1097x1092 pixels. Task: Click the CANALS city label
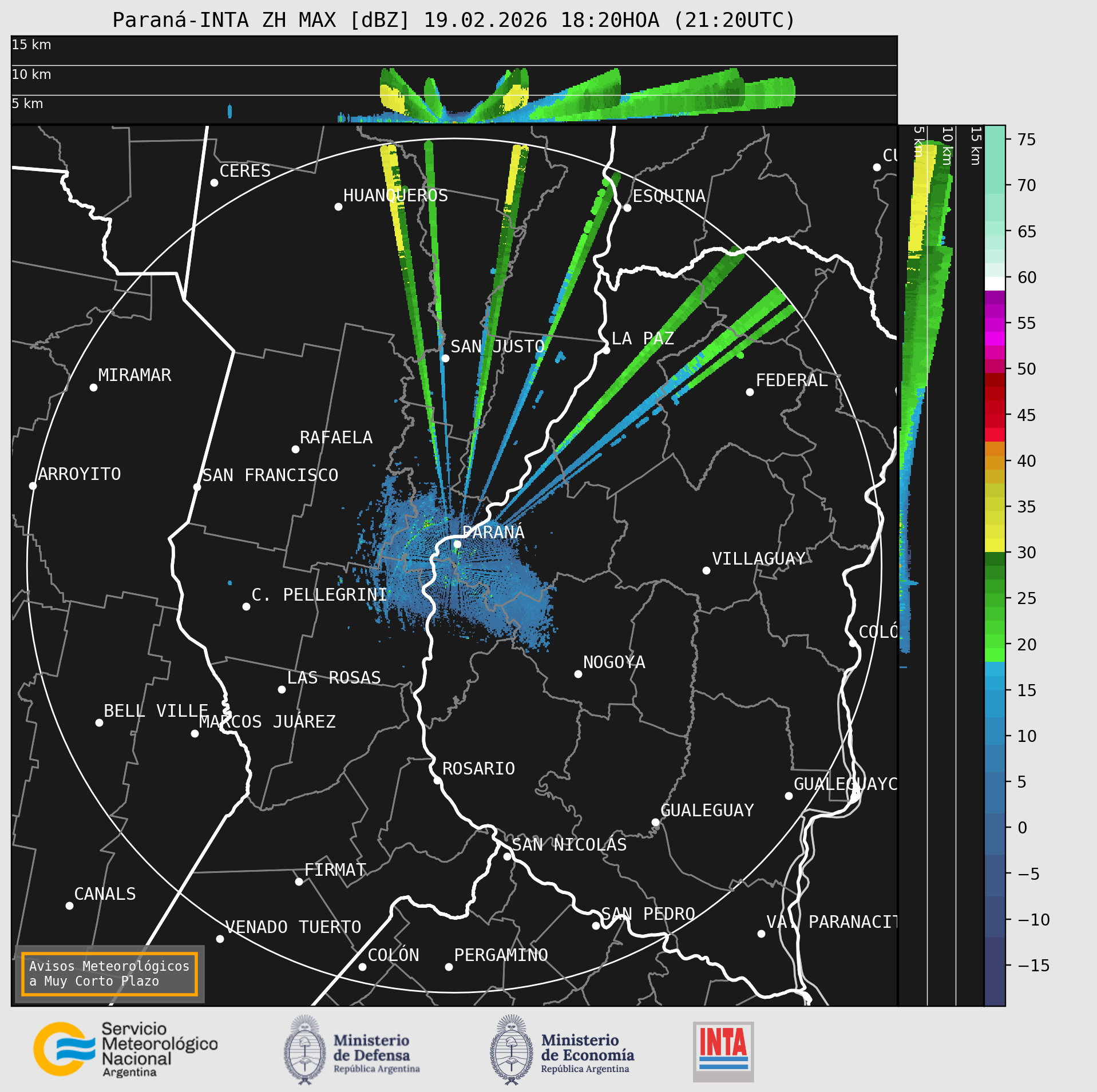coord(105,894)
